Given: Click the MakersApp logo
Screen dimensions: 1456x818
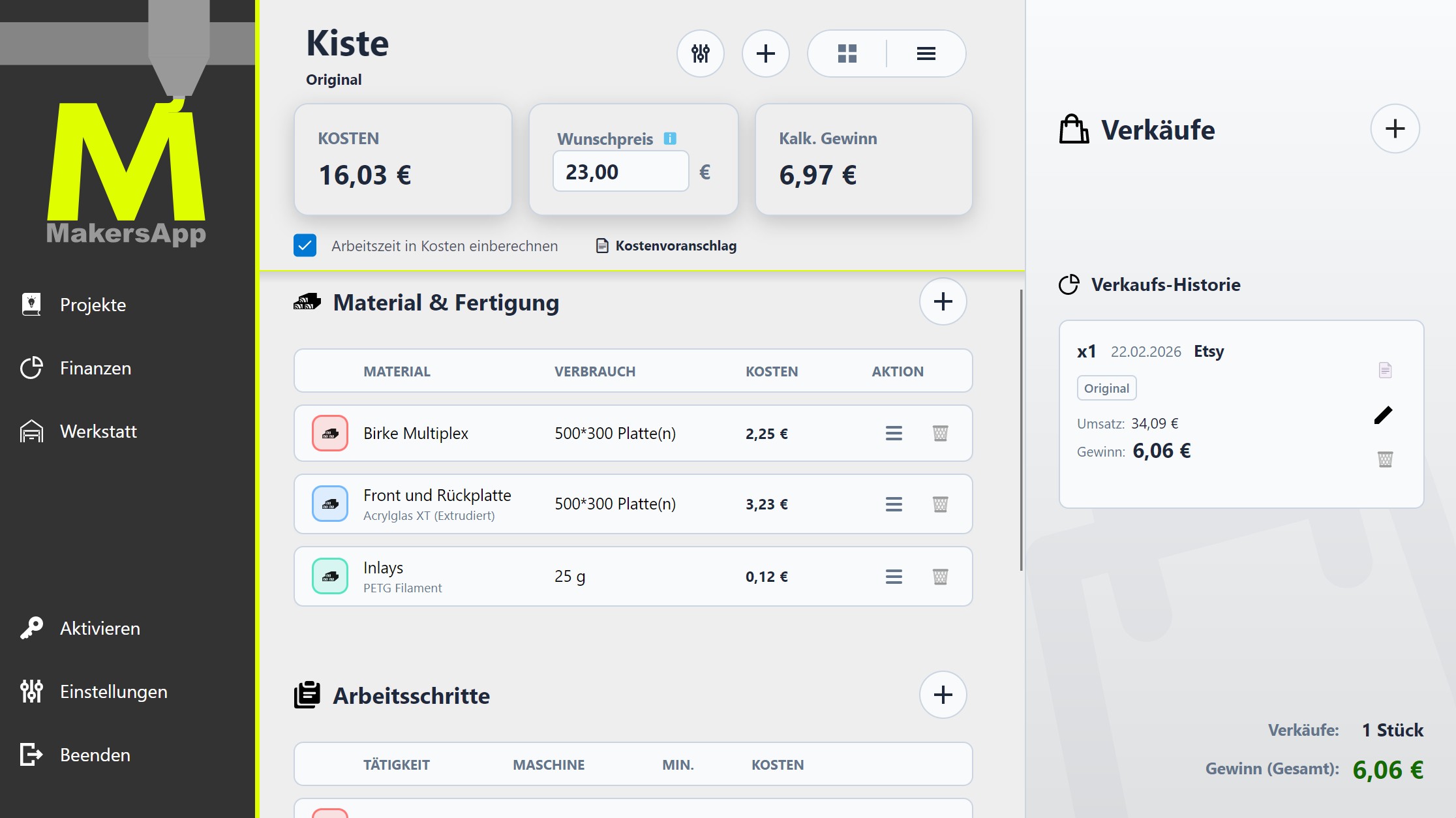Looking at the screenshot, I should [x=126, y=173].
